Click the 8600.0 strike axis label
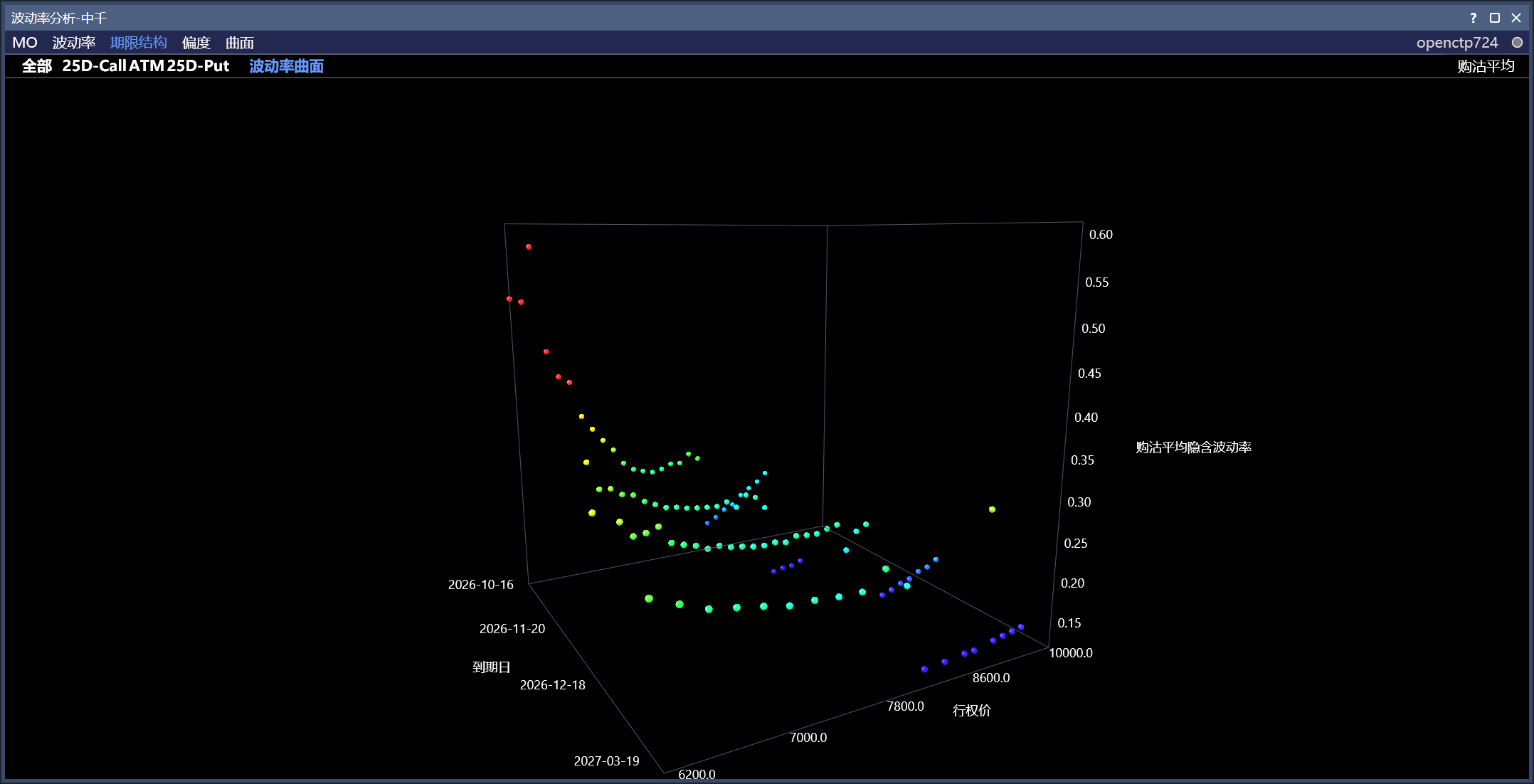Viewport: 1534px width, 784px height. pyautogui.click(x=991, y=678)
